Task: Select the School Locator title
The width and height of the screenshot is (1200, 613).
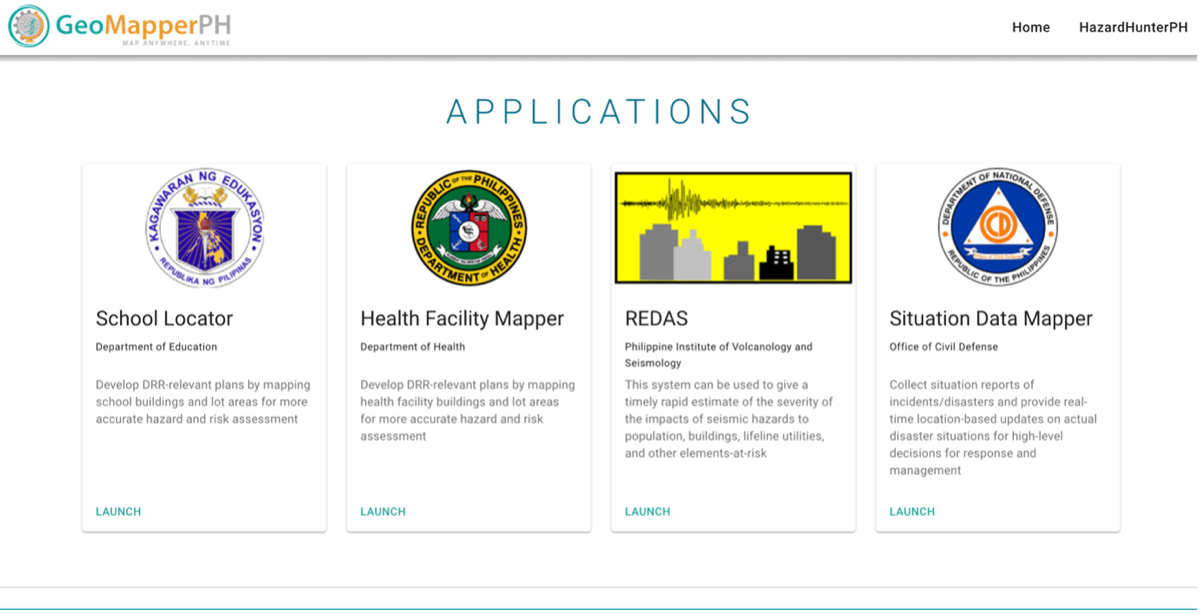Action: point(164,319)
